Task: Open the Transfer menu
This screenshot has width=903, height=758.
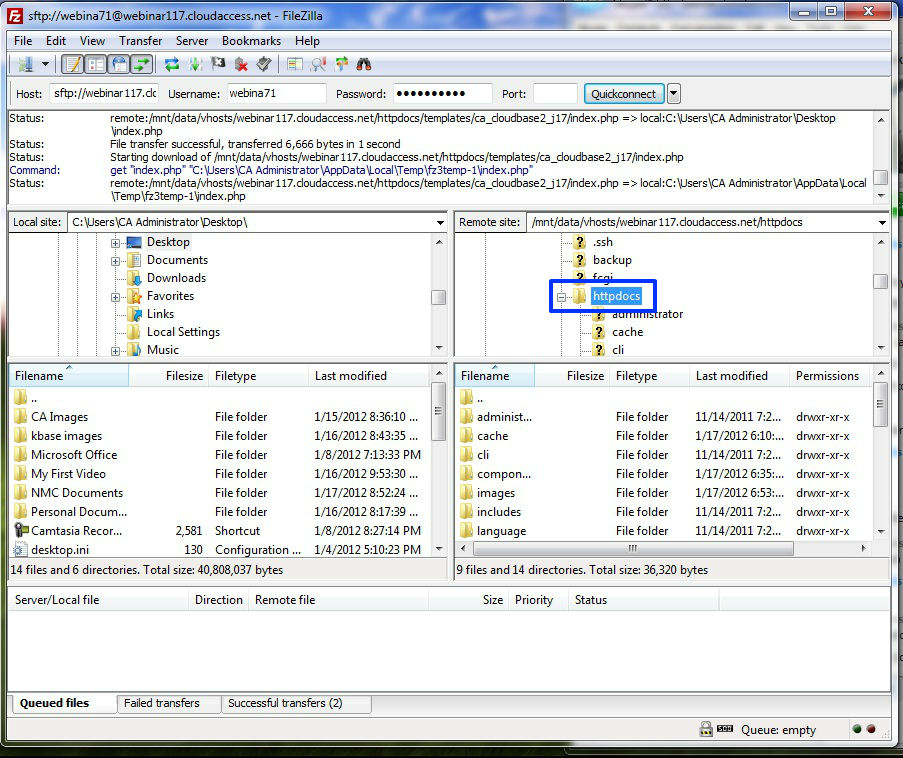Action: pos(141,41)
